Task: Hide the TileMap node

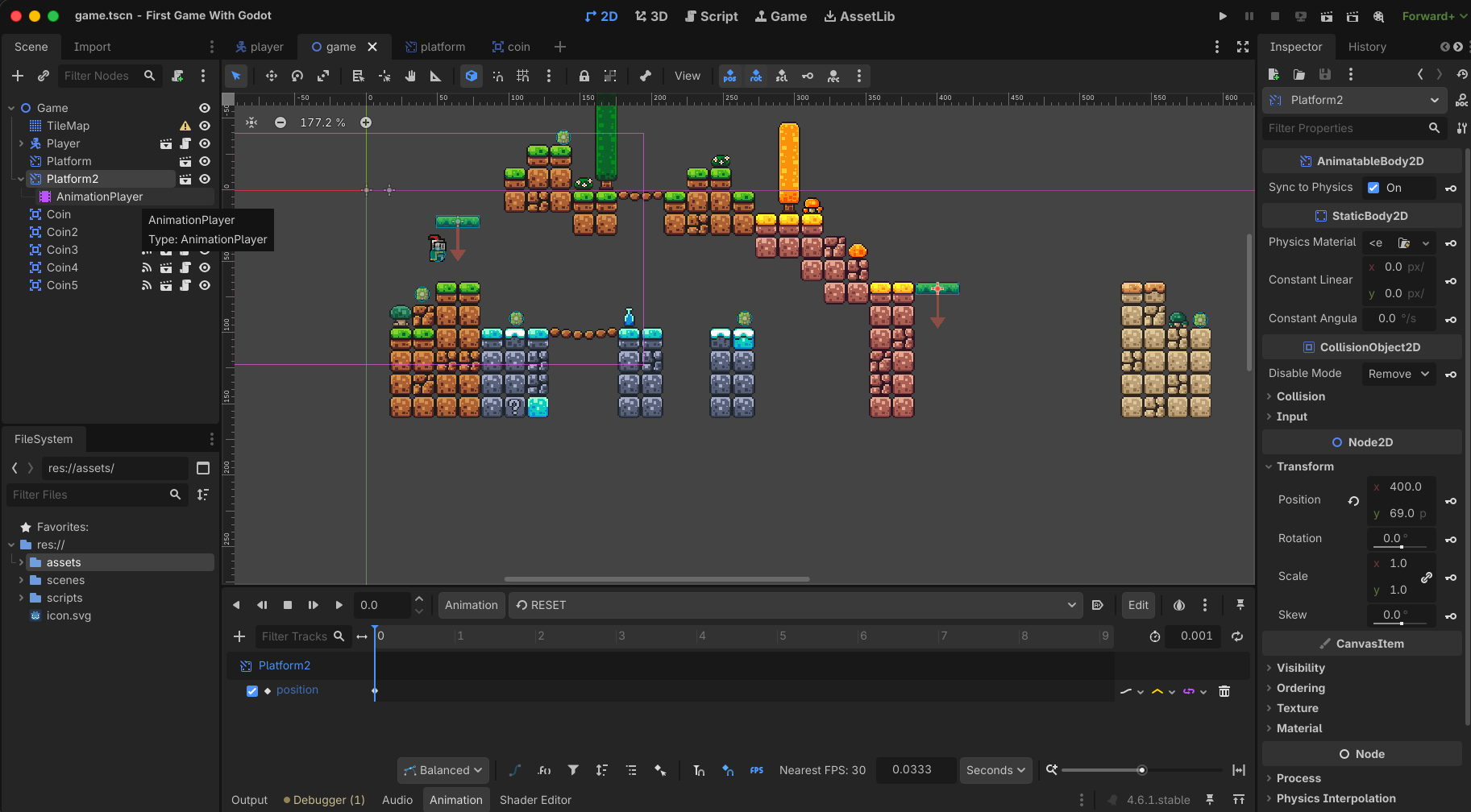Action: (x=204, y=126)
